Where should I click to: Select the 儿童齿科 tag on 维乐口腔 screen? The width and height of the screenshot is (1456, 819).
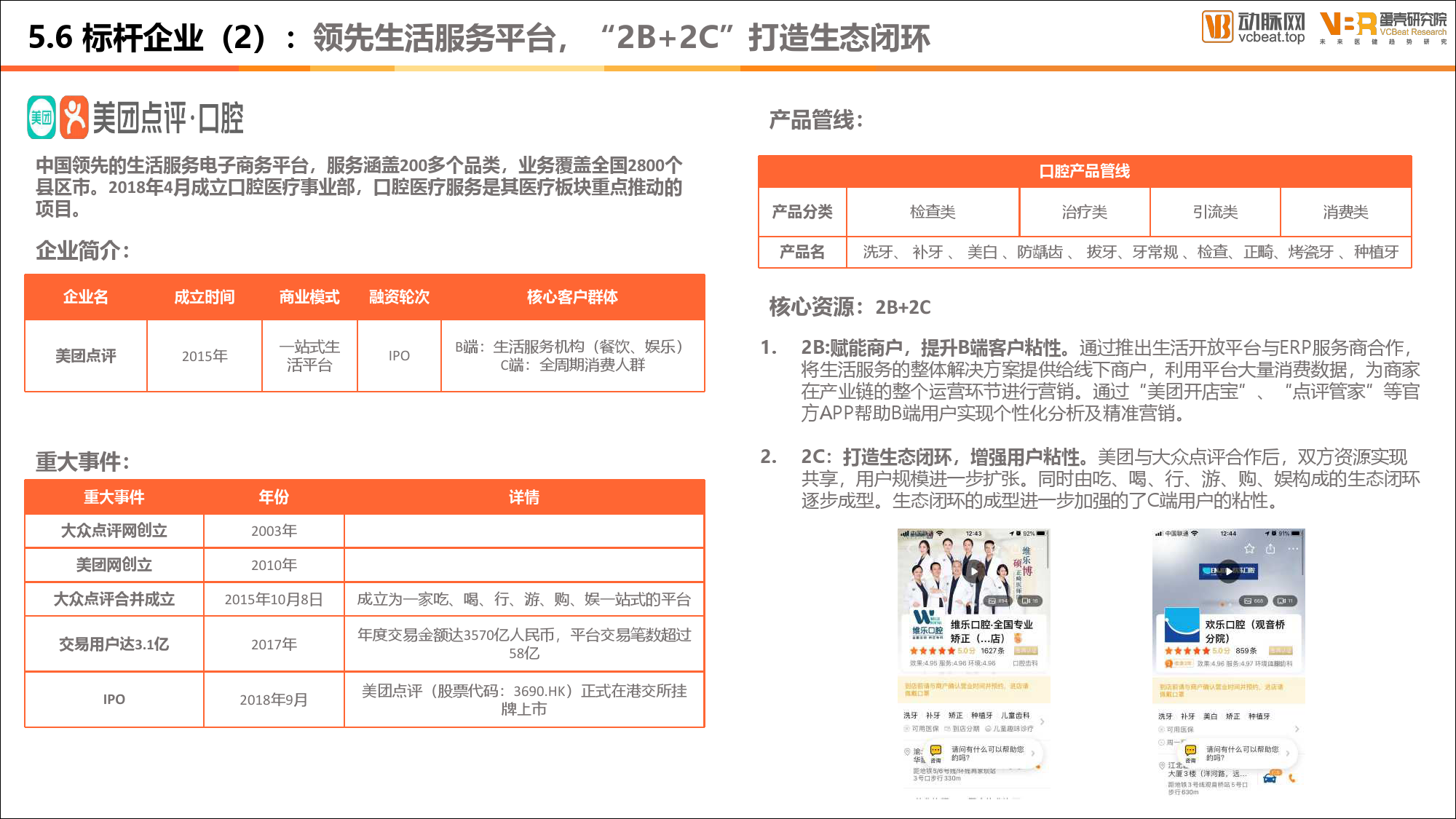[1015, 716]
